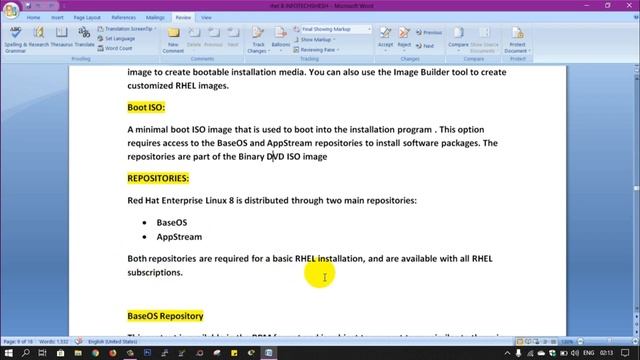Click the ENG input language indicator
Screen dimensions: 640x360
click(x=589, y=353)
